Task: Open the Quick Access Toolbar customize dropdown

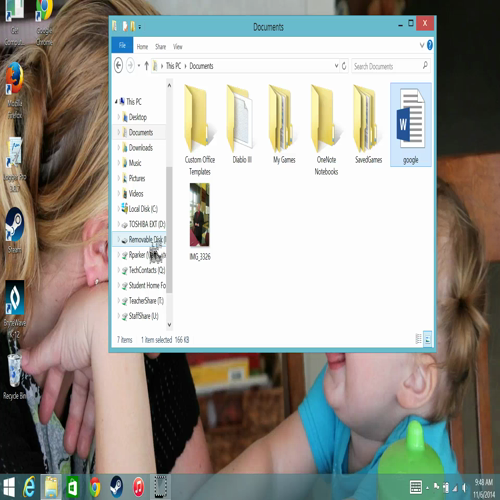Action: click(x=140, y=27)
